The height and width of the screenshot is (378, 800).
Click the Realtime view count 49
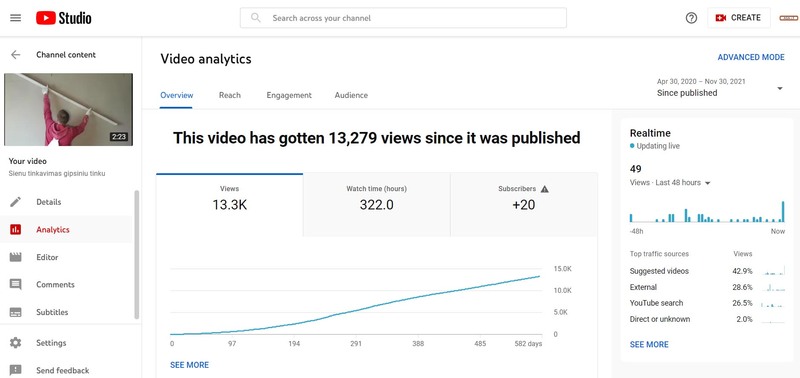[635, 169]
